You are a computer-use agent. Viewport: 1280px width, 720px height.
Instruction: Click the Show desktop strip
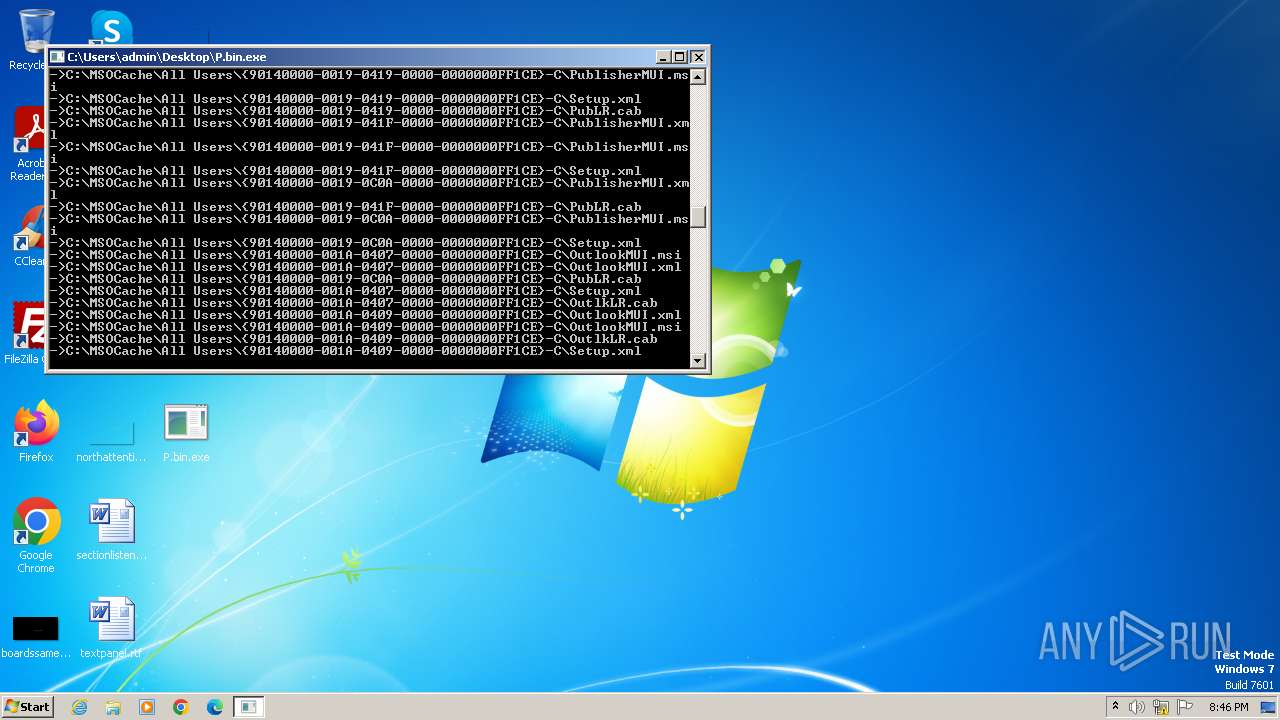click(x=1268, y=707)
